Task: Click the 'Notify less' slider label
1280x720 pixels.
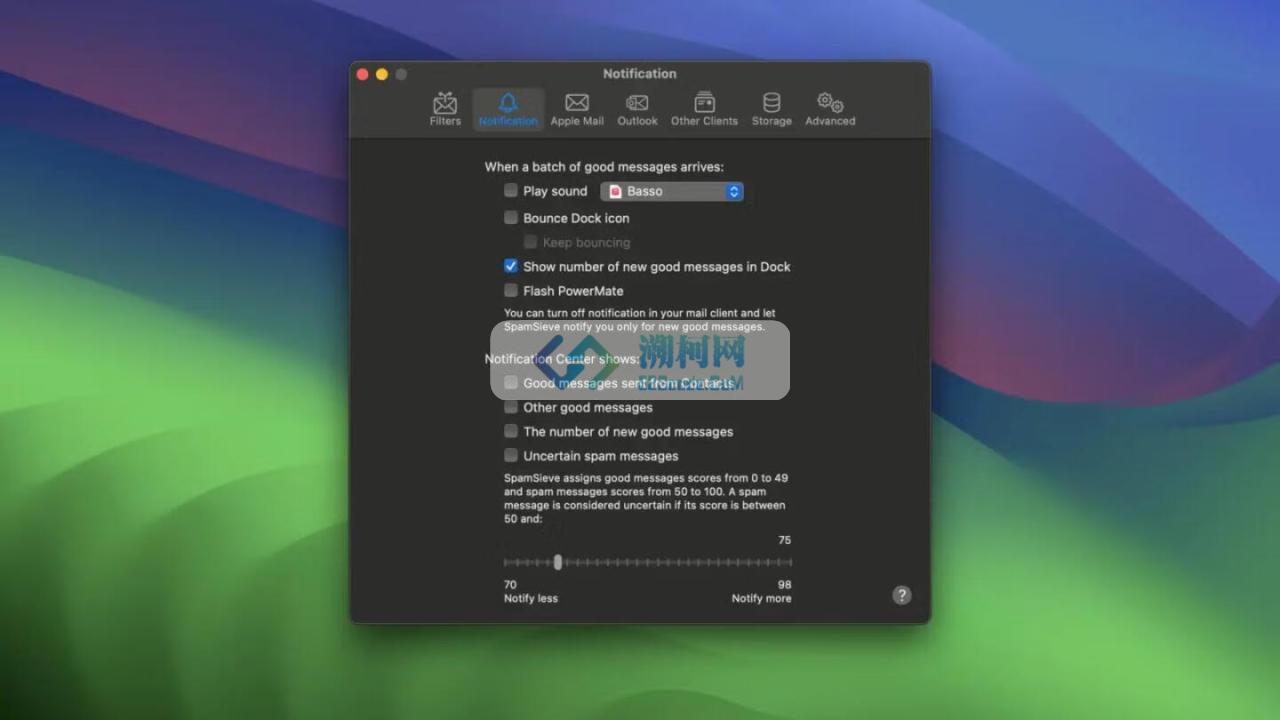Action: pos(531,598)
